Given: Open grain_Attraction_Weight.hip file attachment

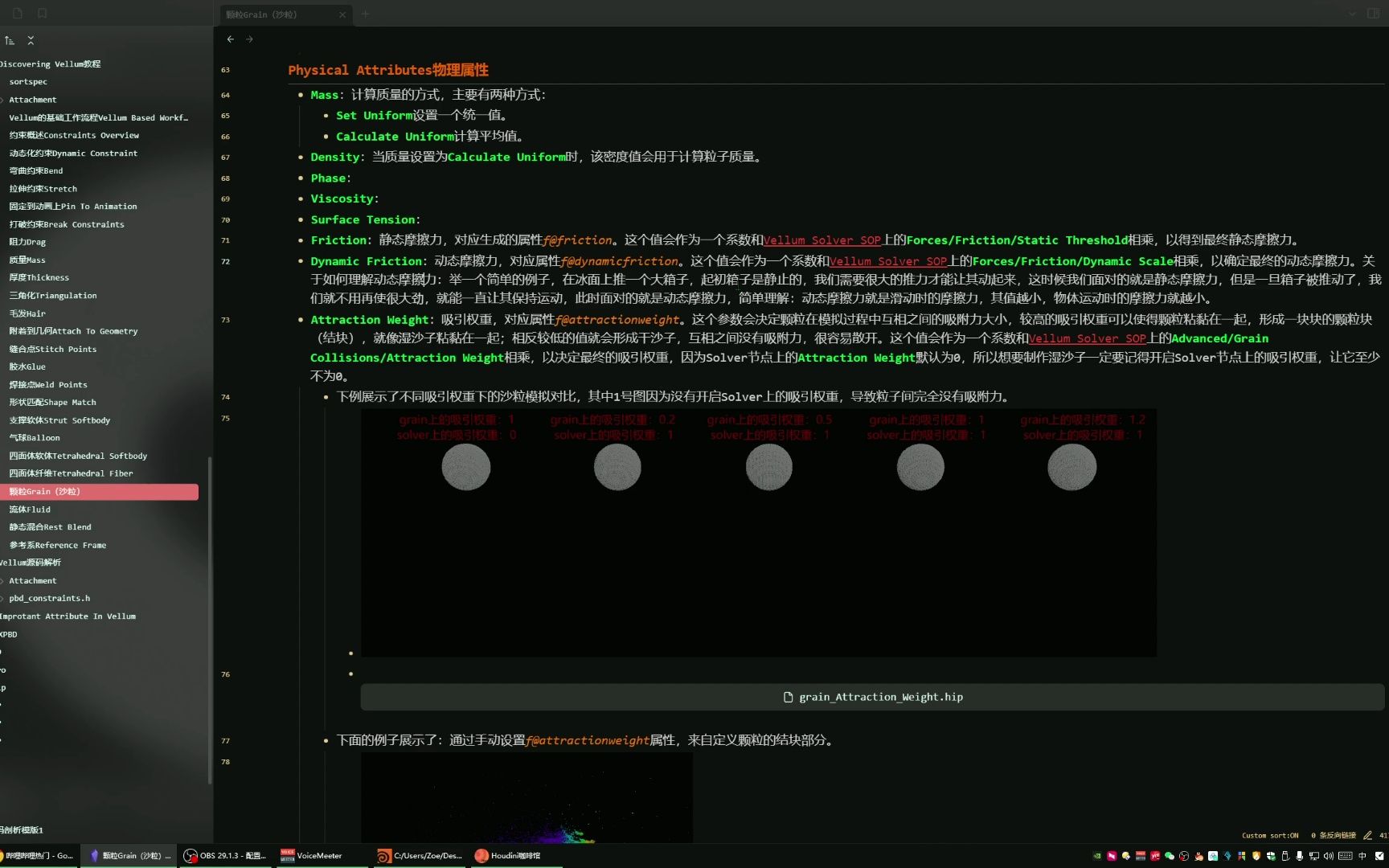Looking at the screenshot, I should [x=872, y=697].
